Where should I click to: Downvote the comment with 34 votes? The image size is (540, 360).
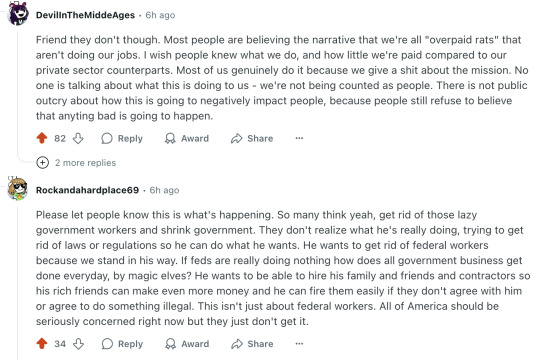[x=78, y=343]
